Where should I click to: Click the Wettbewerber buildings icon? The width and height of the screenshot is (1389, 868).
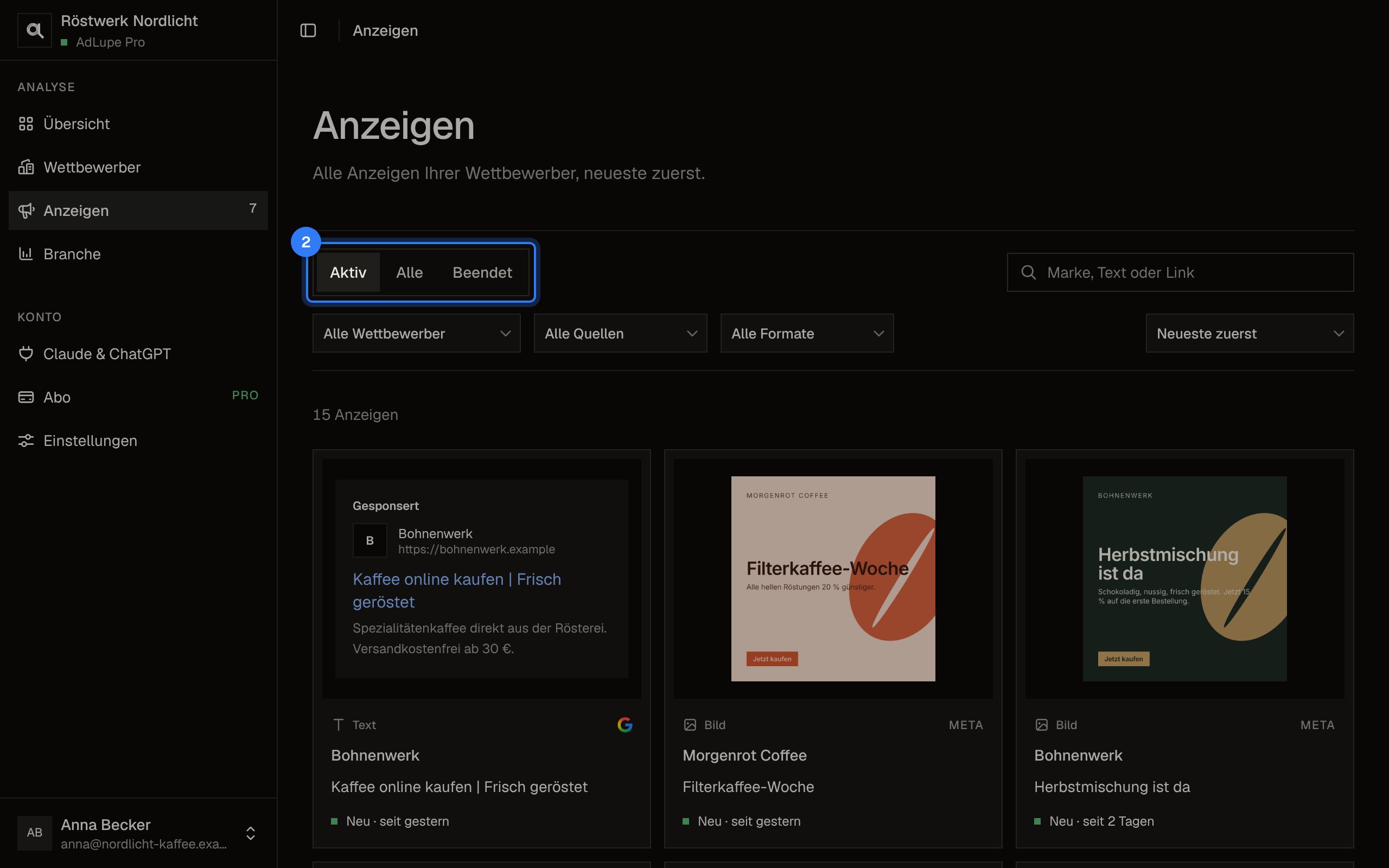(x=26, y=167)
